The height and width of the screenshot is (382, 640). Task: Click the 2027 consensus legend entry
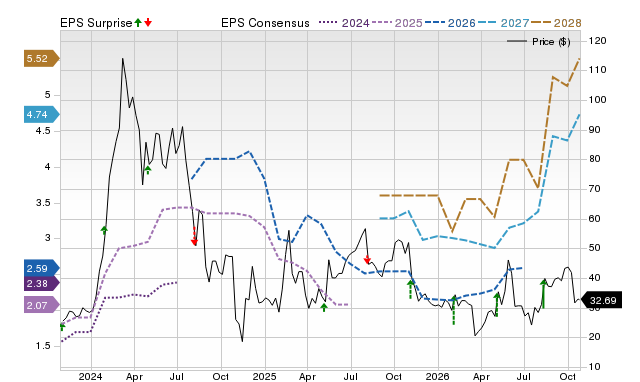[504, 23]
